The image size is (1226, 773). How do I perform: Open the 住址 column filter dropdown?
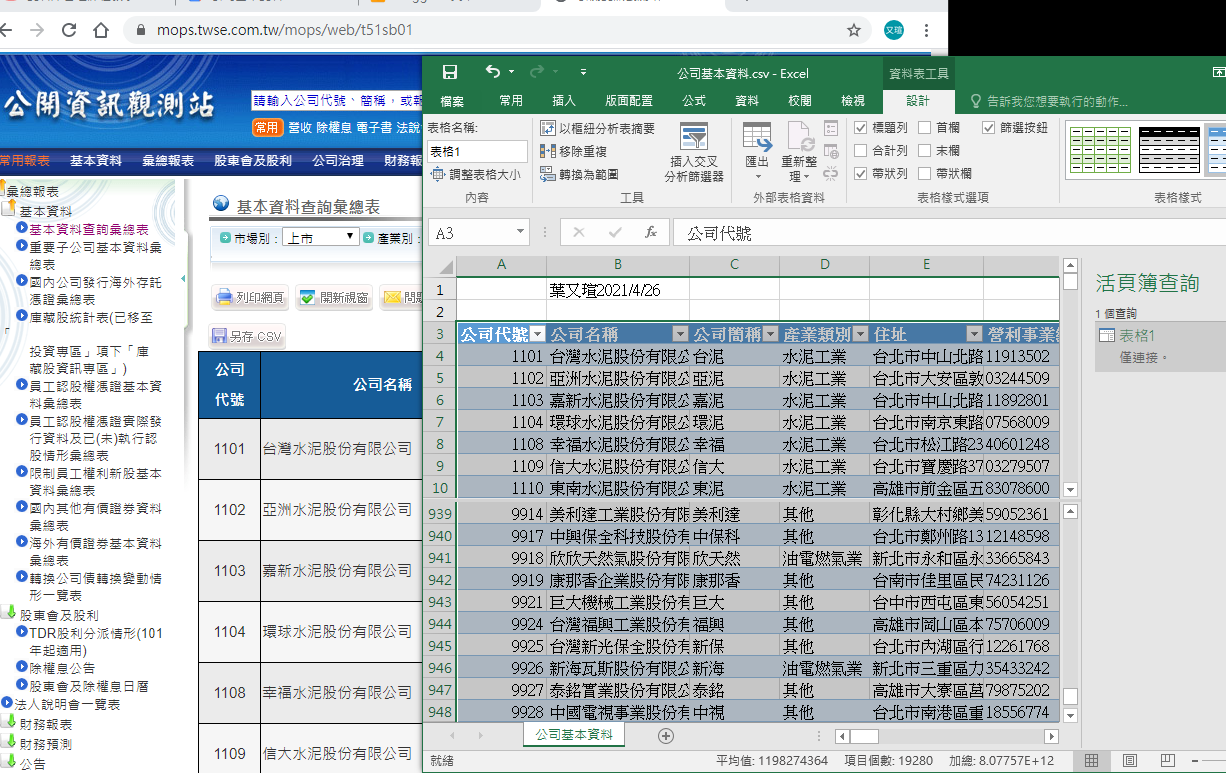[x=974, y=334]
